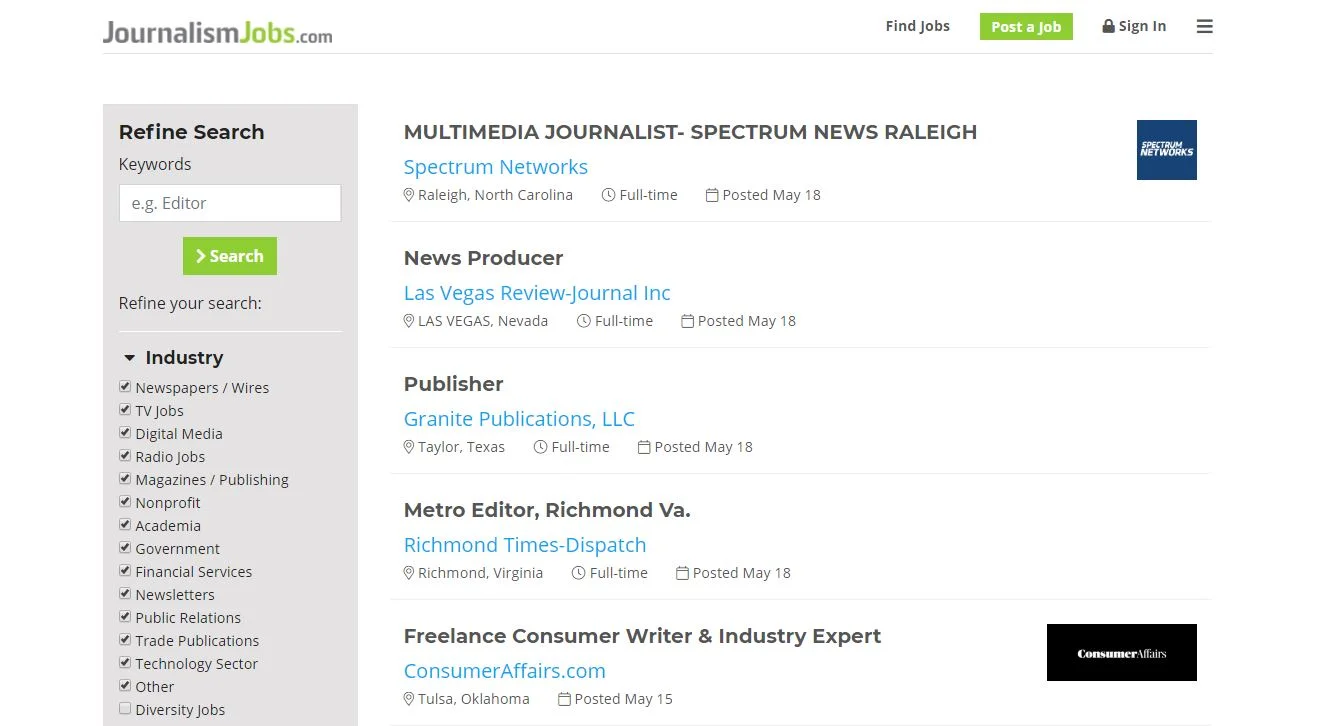Open the Spectrum Networks company link
The height and width of the screenshot is (726, 1335).
coord(496,167)
